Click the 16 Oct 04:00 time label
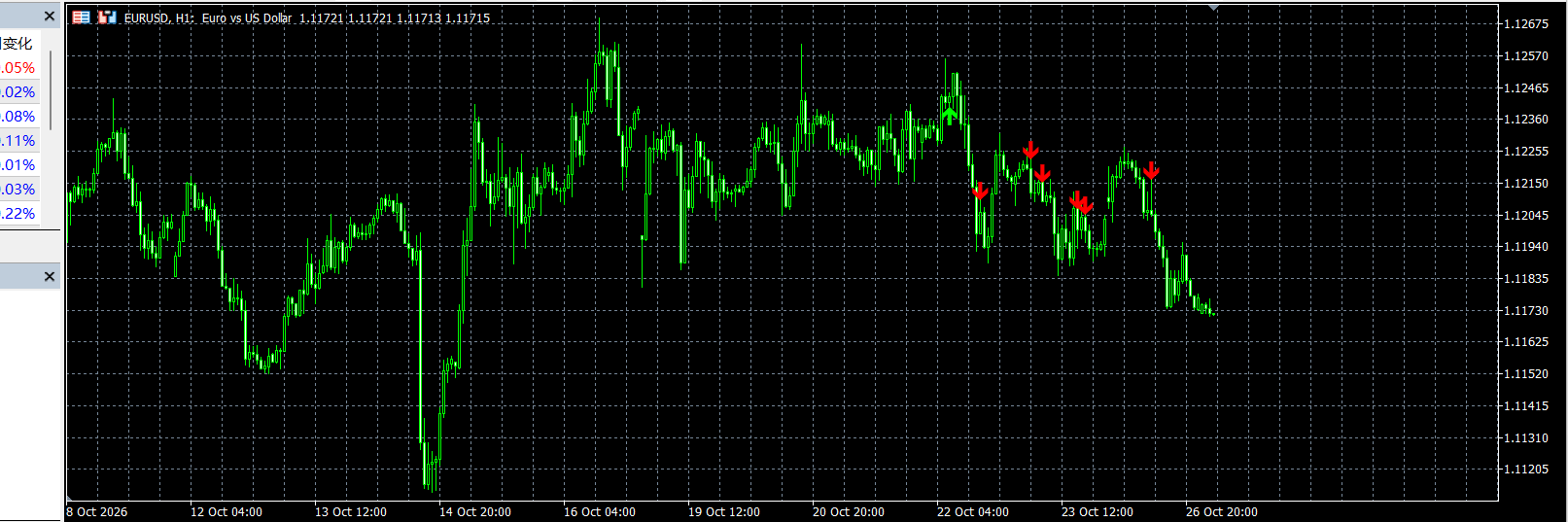 600,512
